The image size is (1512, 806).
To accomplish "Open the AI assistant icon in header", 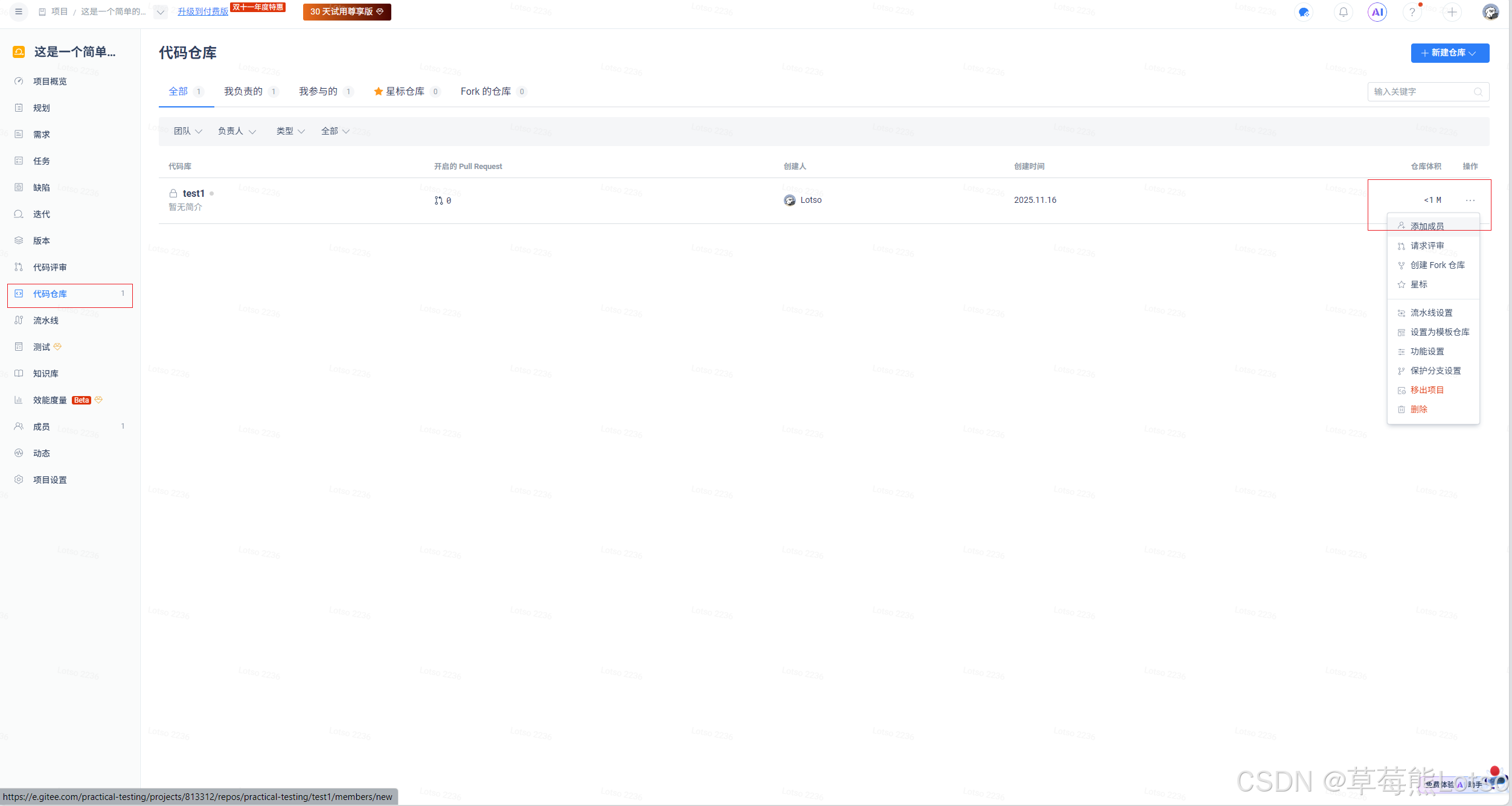I will (1377, 12).
